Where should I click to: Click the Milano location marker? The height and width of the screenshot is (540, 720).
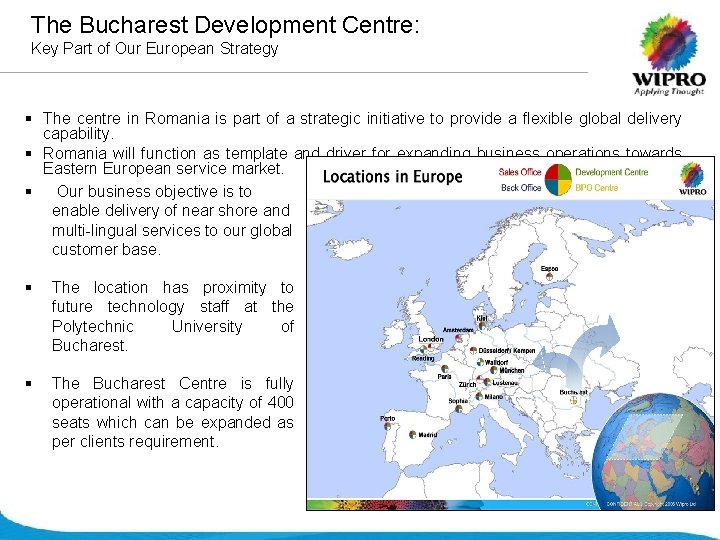[479, 396]
